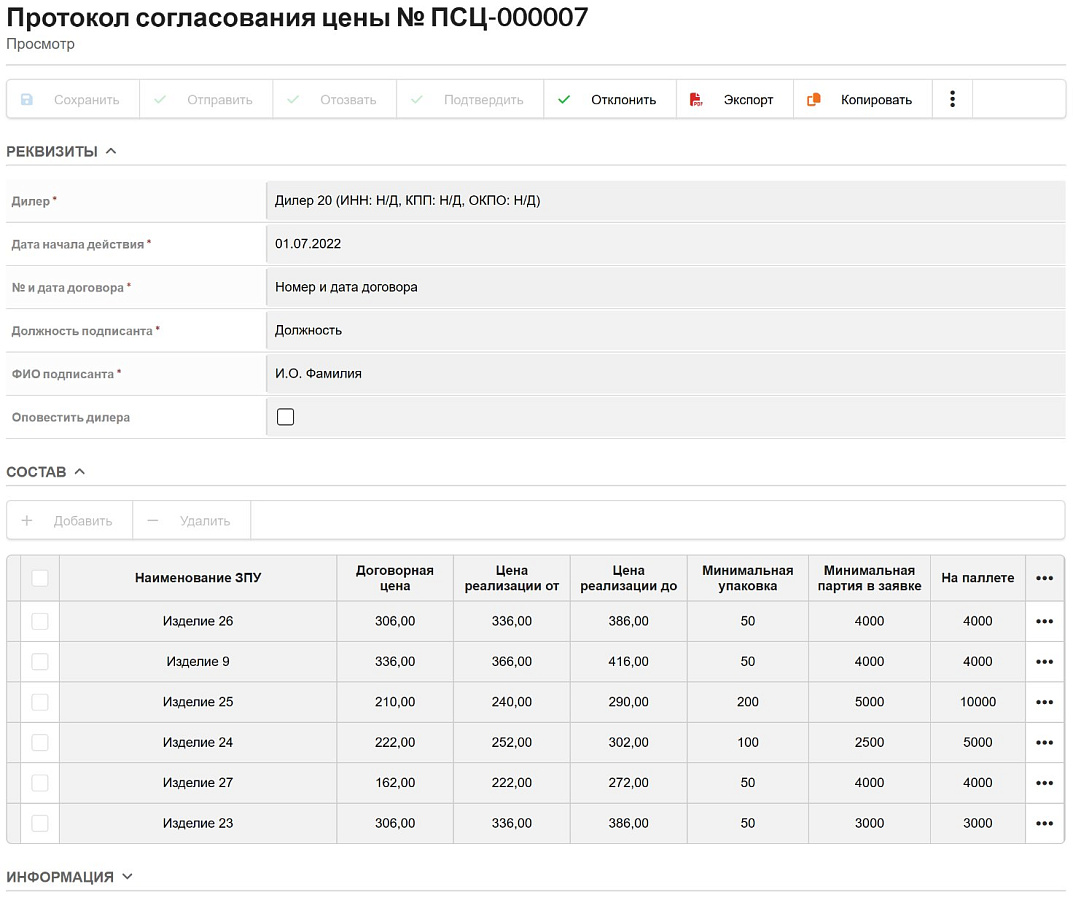1073x900 pixels.
Task: Select the checkbox for Изделие 25
Action: [x=40, y=702]
